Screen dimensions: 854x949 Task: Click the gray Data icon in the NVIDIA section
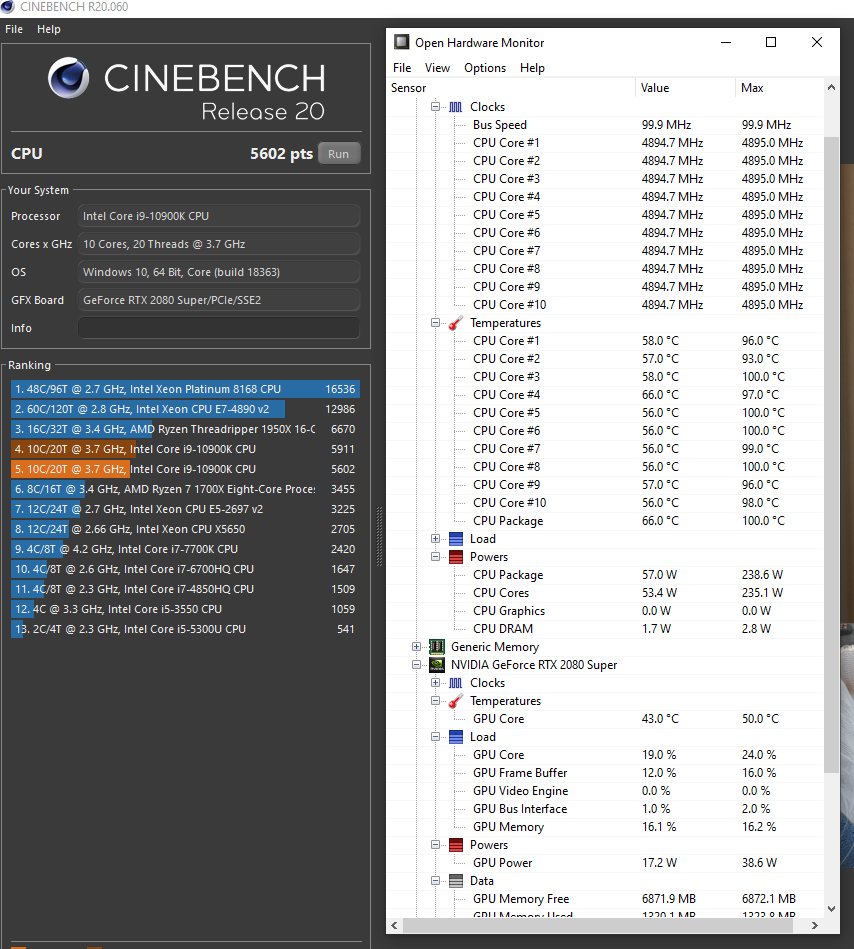[456, 881]
